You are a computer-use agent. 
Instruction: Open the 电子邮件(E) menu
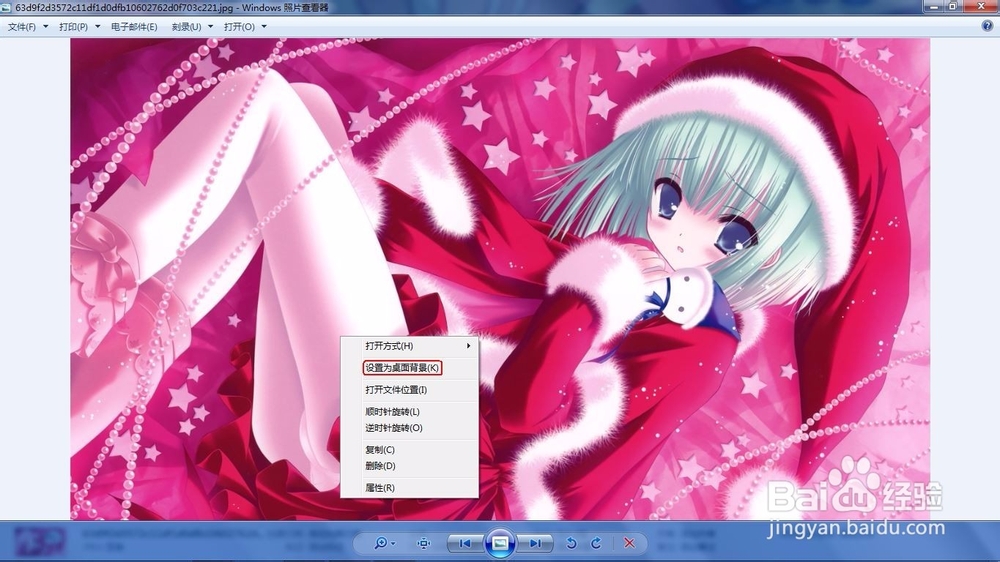pos(134,27)
